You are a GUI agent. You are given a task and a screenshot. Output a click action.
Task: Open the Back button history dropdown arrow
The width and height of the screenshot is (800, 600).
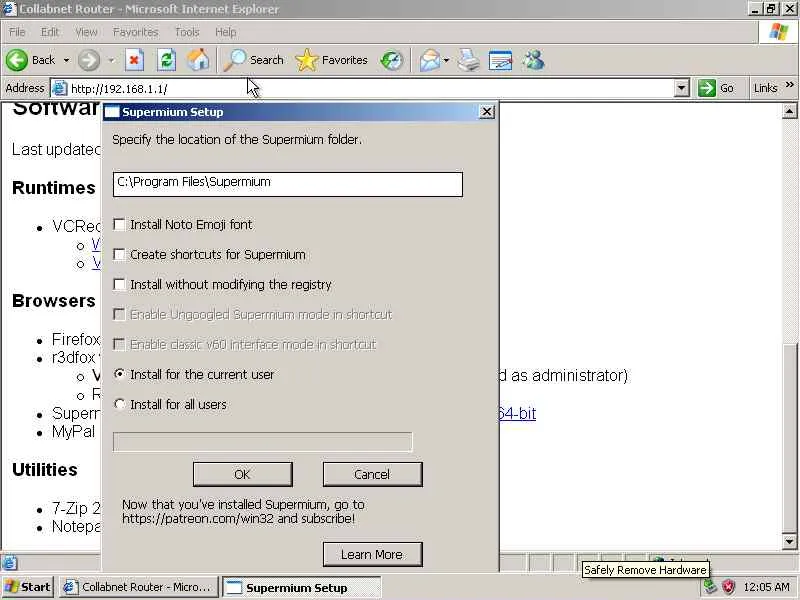(66, 60)
